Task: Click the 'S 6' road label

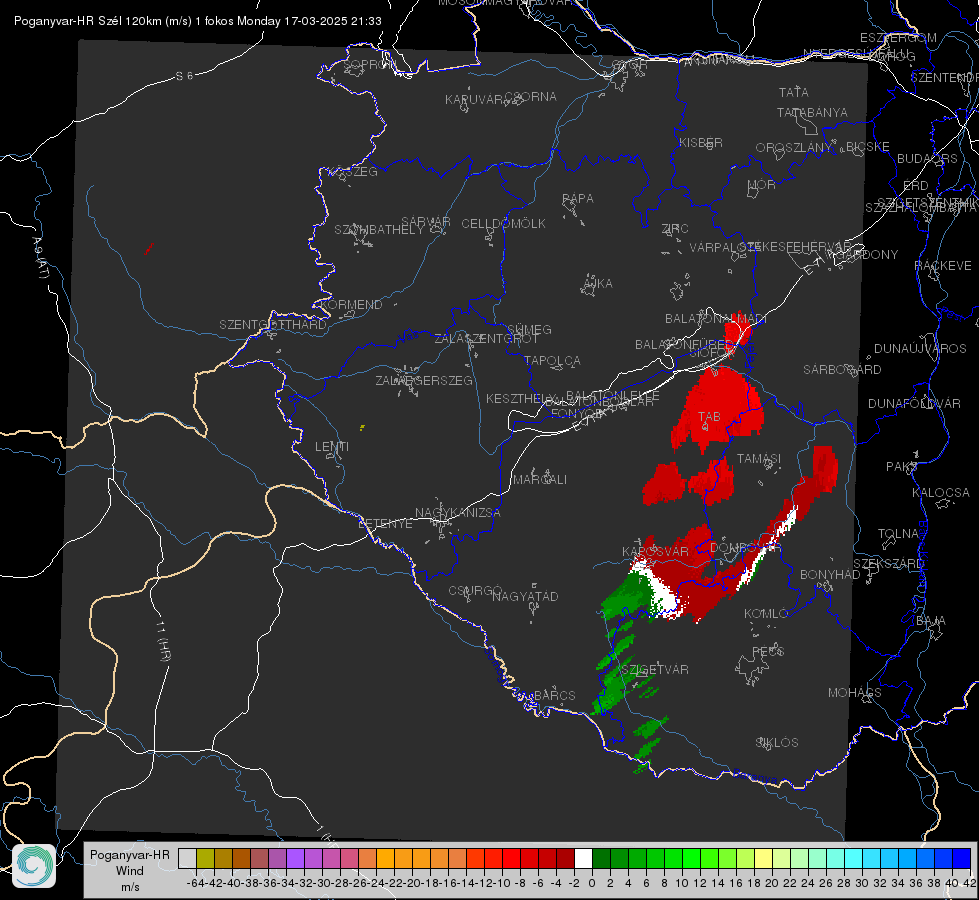Action: tap(185, 76)
